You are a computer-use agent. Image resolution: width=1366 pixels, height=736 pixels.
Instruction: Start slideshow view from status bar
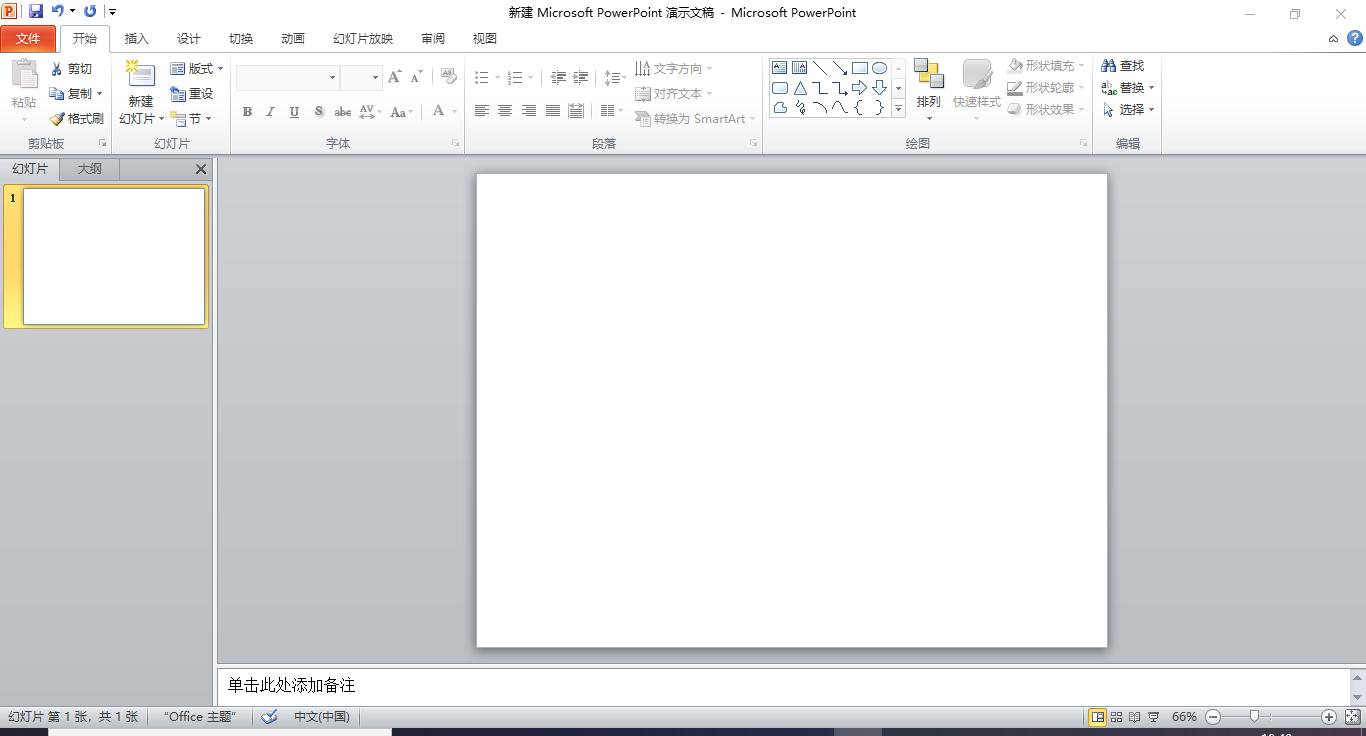pos(1153,717)
